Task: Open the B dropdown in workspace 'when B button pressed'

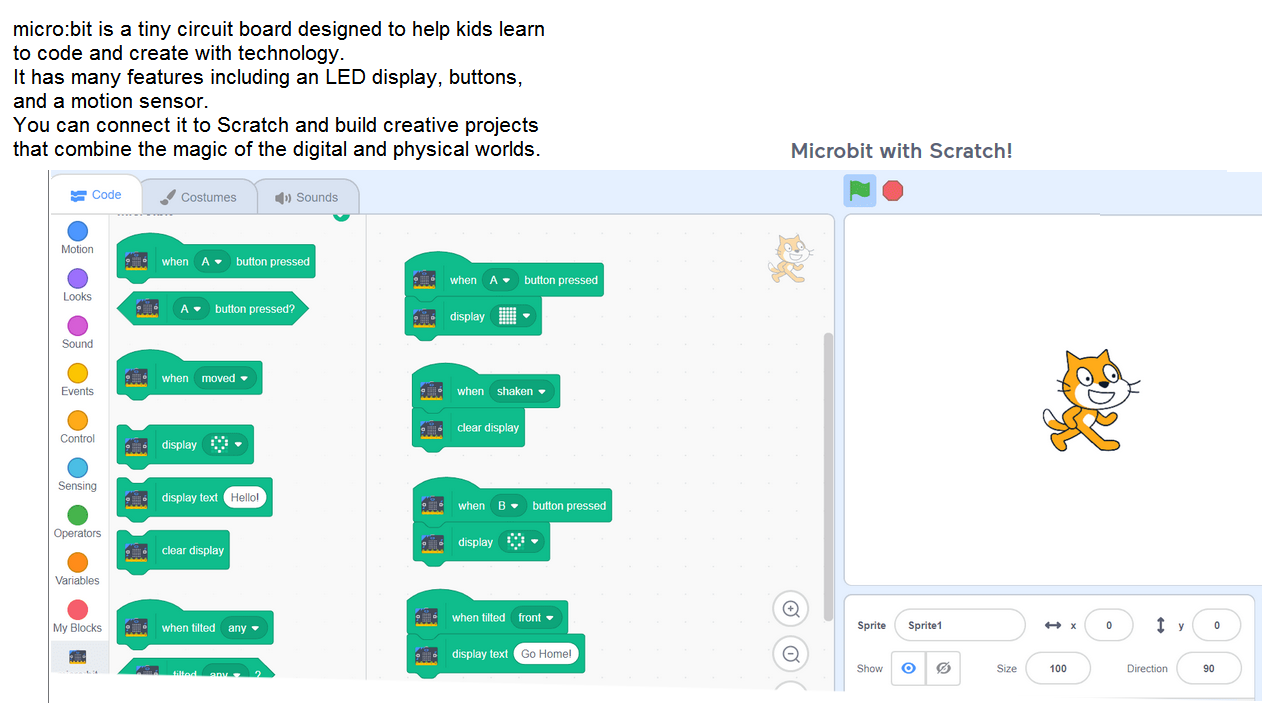Action: (508, 506)
